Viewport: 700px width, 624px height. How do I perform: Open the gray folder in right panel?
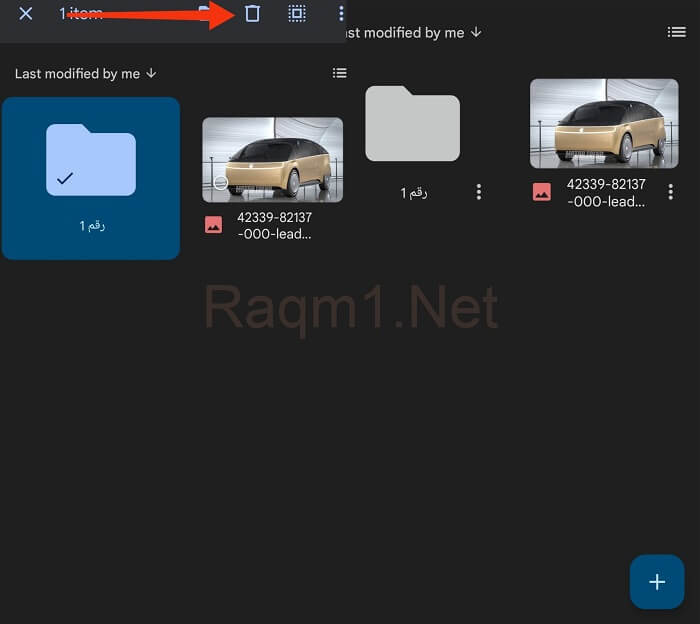point(412,124)
